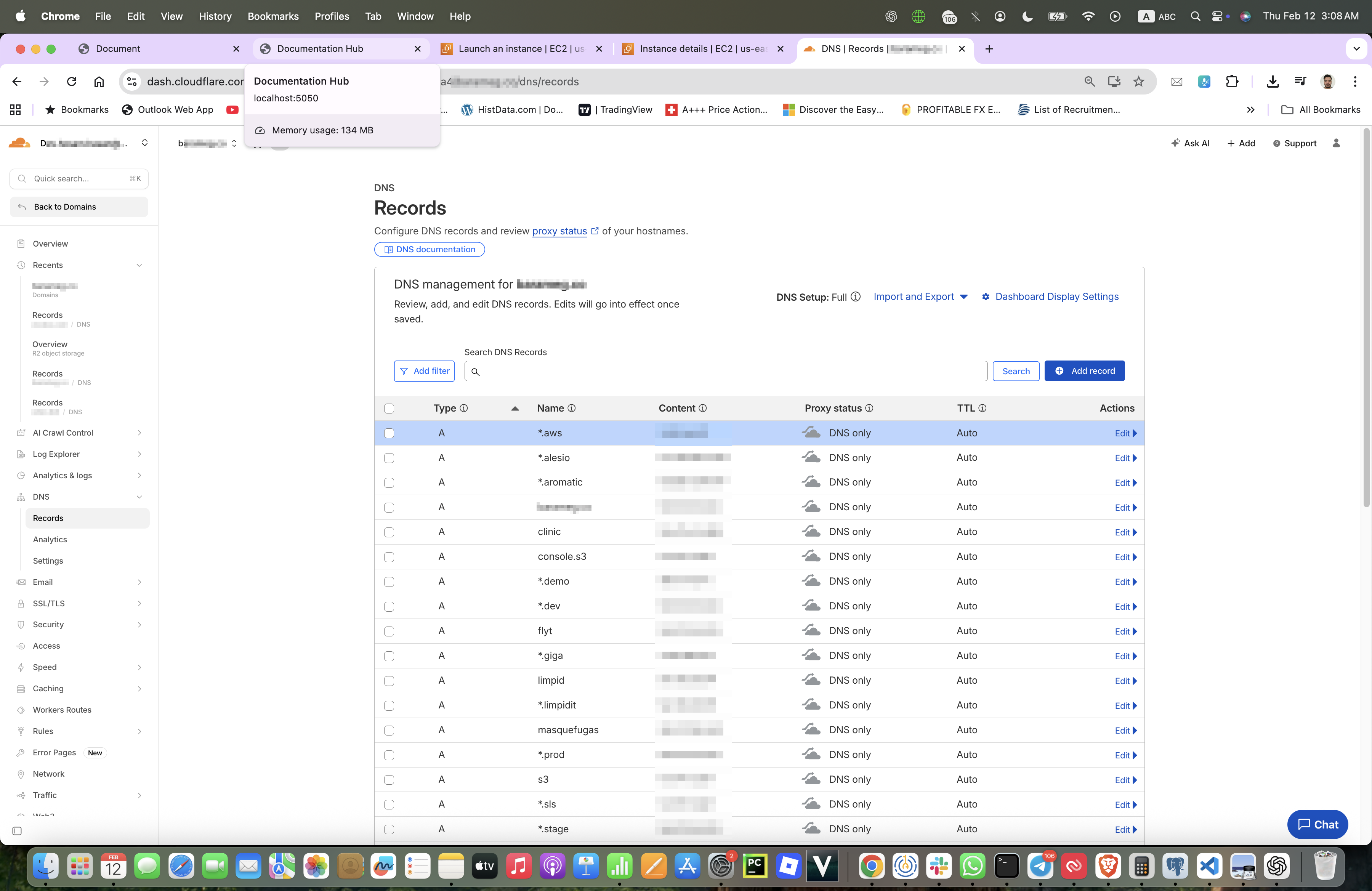
Task: Click the Type column info icon
Action: coord(463,408)
